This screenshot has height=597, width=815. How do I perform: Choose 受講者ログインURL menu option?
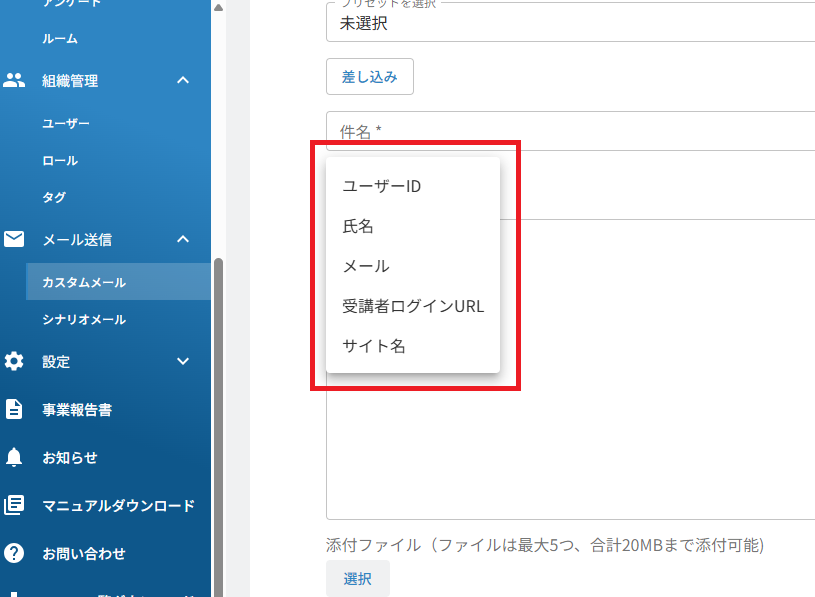pyautogui.click(x=413, y=306)
